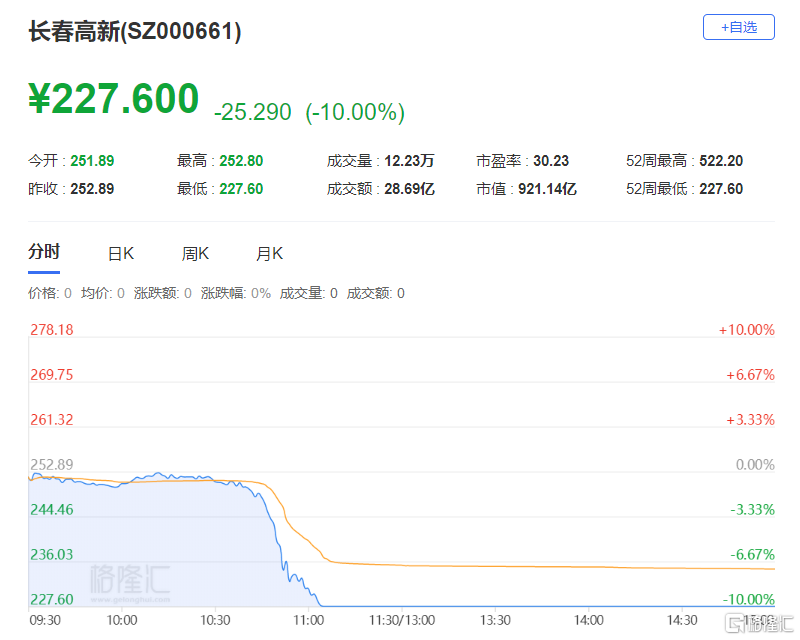800x640 pixels.
Task: Click the 244.46 price axis label
Action: [x=52, y=509]
